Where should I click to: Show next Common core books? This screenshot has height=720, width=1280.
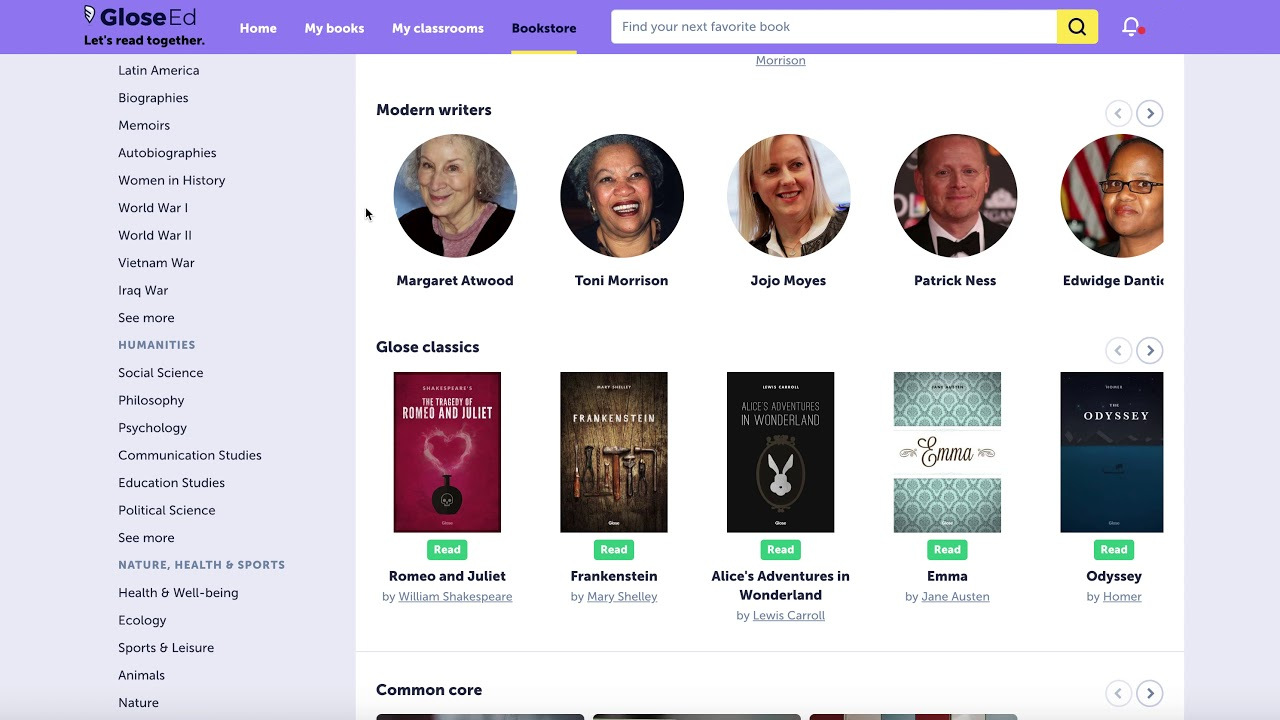tap(1150, 693)
